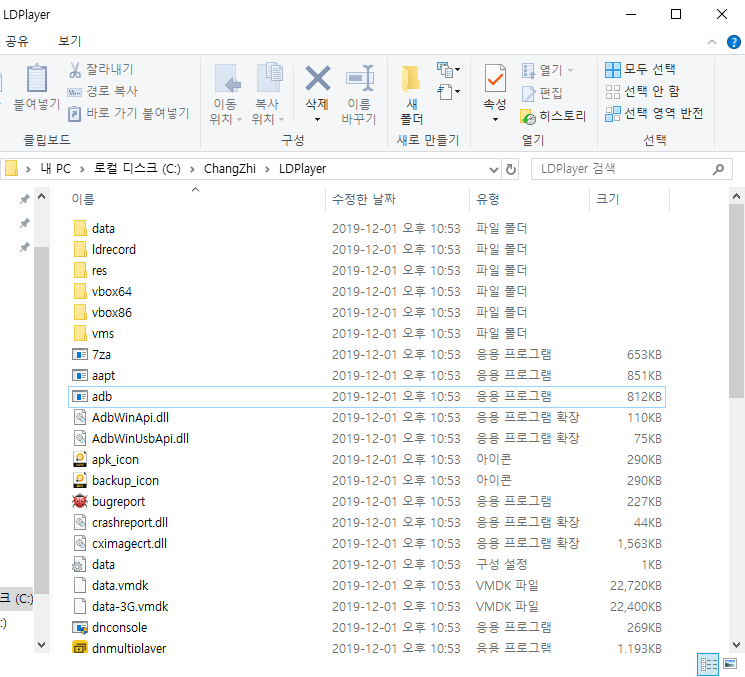Select the data folder icon

(80, 228)
